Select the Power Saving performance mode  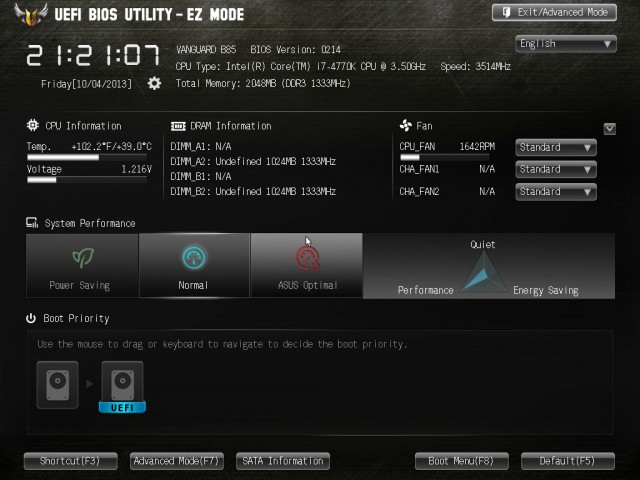(82, 265)
